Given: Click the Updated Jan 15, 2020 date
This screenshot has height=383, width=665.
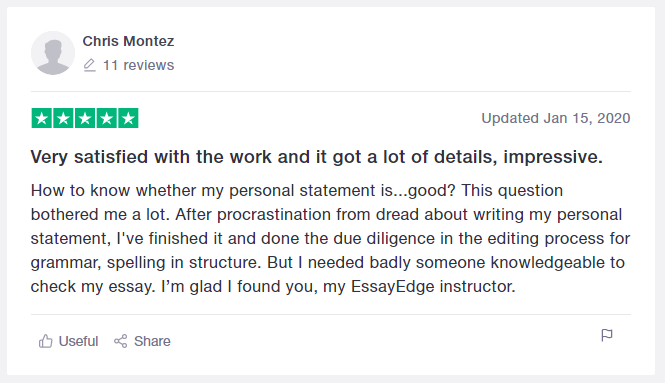Looking at the screenshot, I should tap(556, 118).
